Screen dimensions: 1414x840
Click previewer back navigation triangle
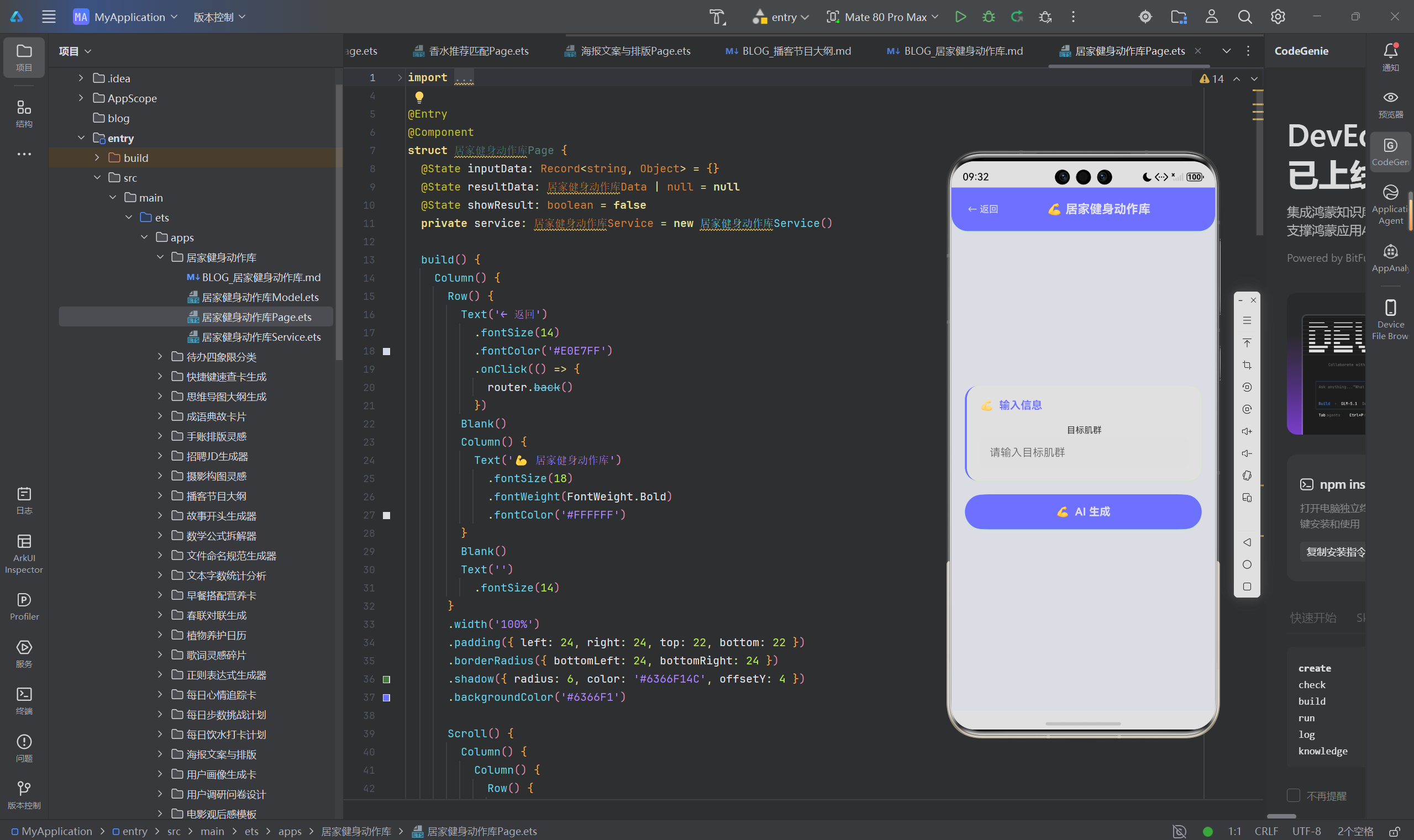pos(1247,542)
